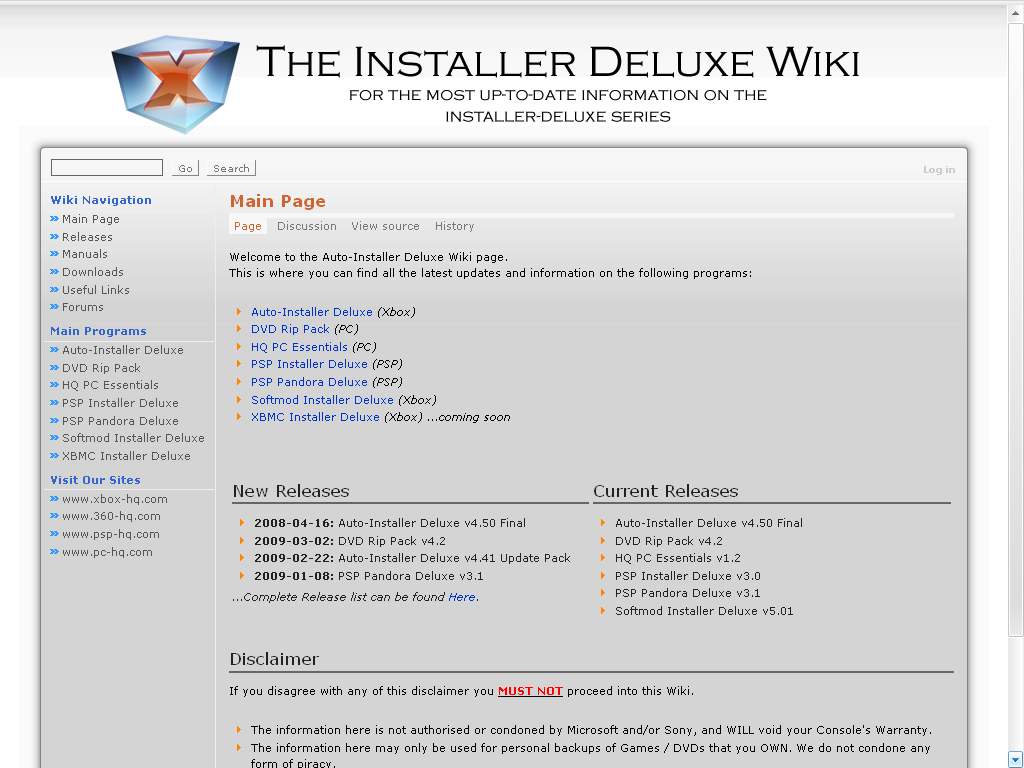Open Useful Links in the sidebar
The width and height of the screenshot is (1024, 768).
[x=96, y=289]
